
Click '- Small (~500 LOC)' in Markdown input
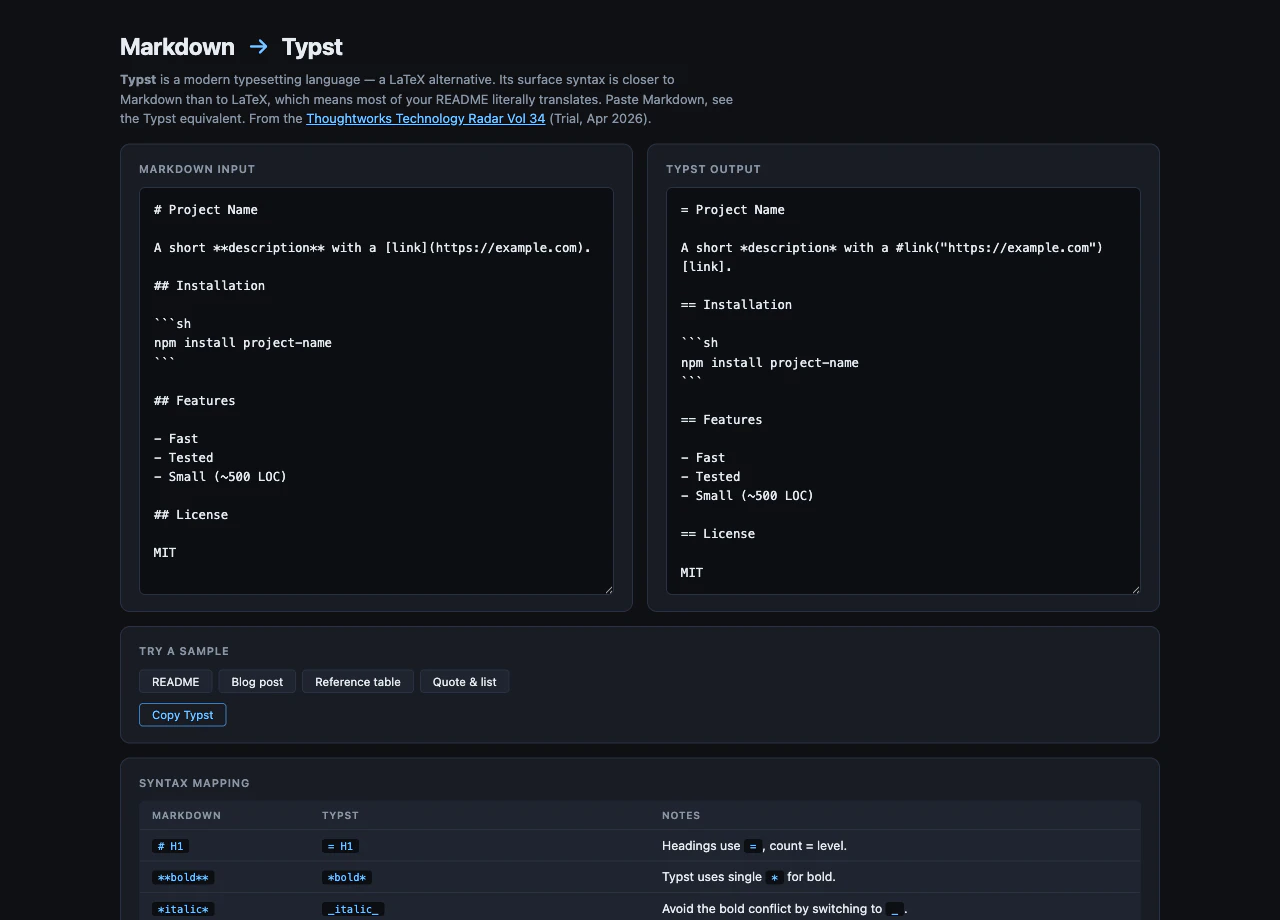pos(220,477)
